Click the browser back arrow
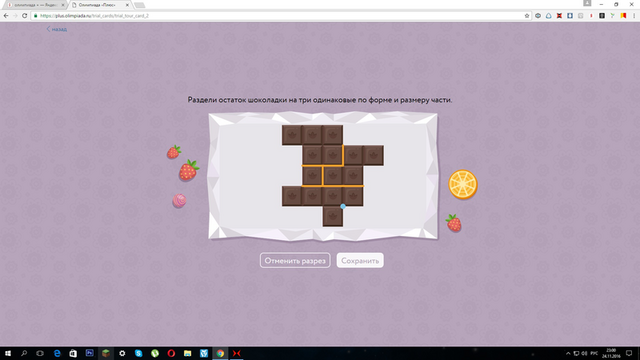 coord(6,16)
